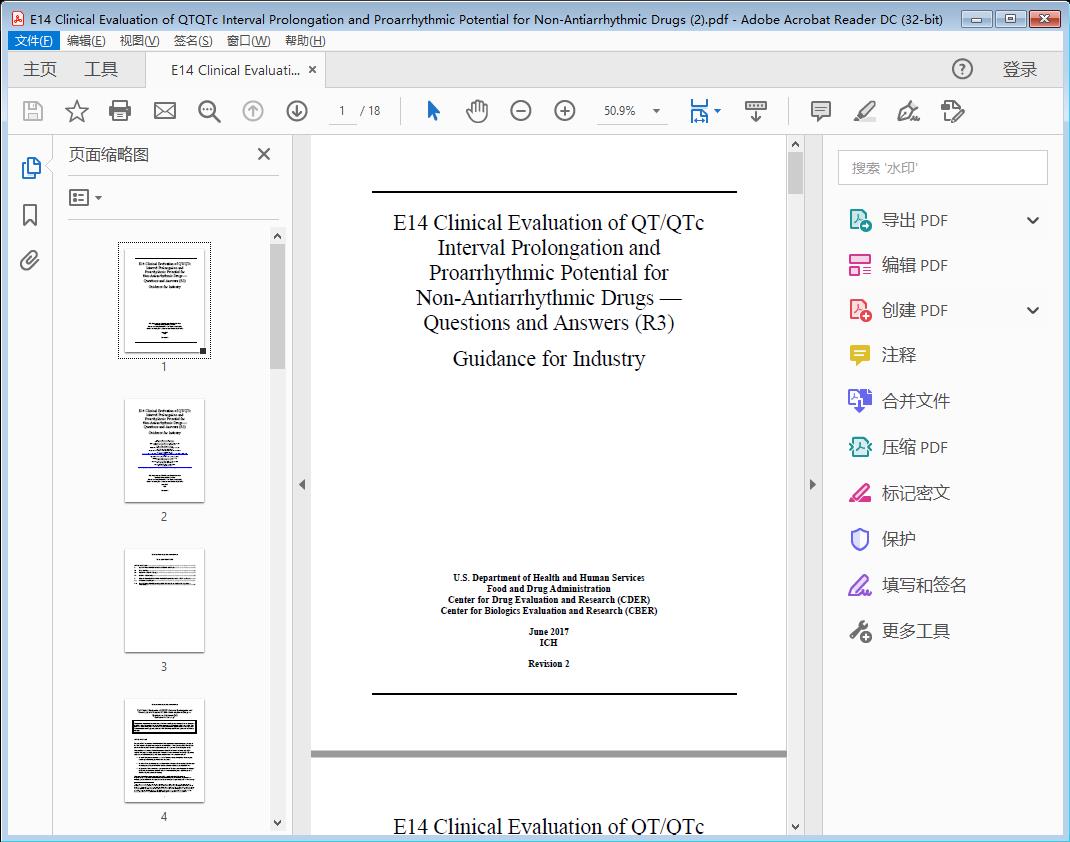This screenshot has height=842, width=1070.
Task: Select the Highlight text tool
Action: [x=863, y=111]
